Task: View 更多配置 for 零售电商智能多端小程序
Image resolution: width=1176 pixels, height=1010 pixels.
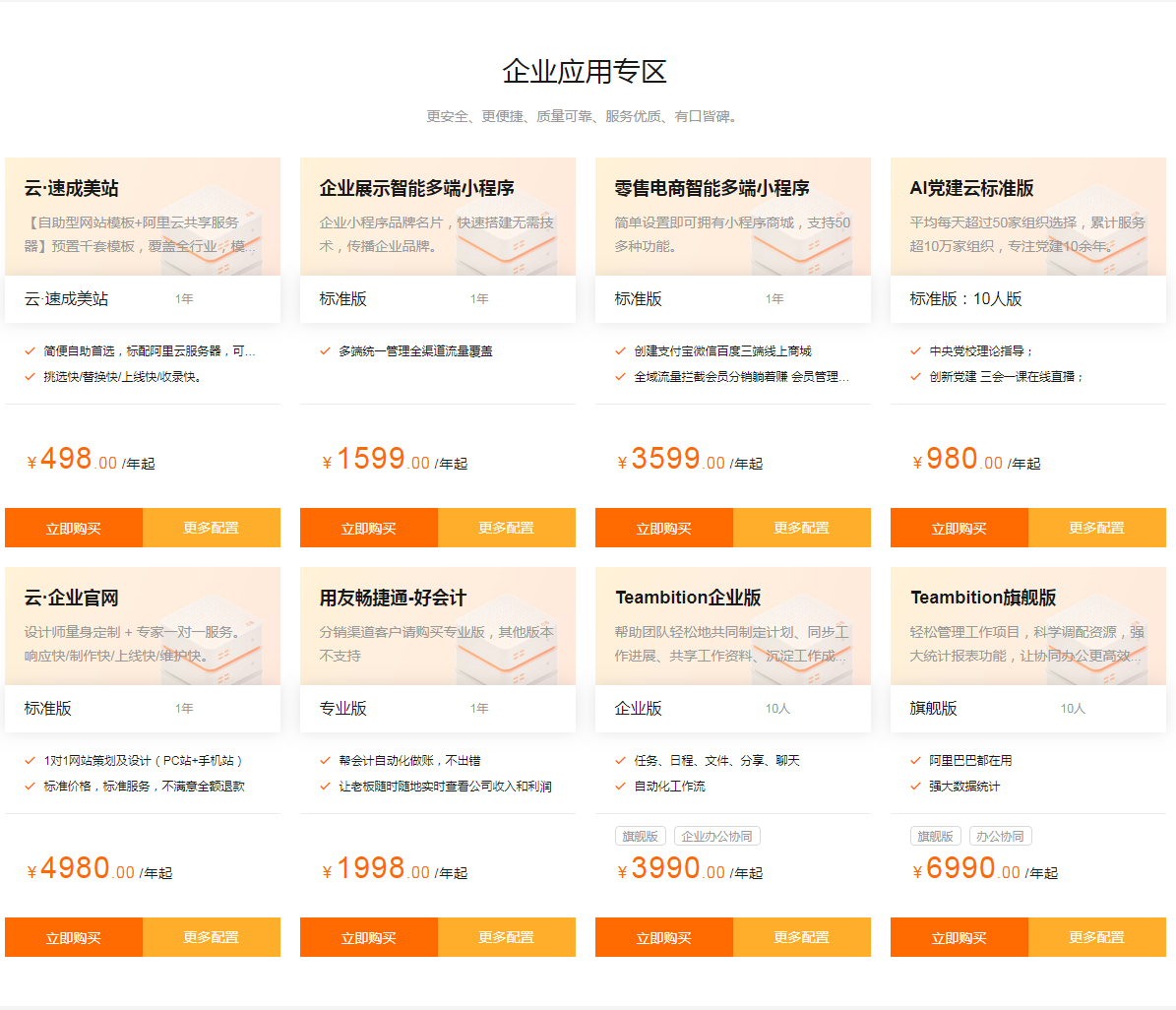Action: 802,528
